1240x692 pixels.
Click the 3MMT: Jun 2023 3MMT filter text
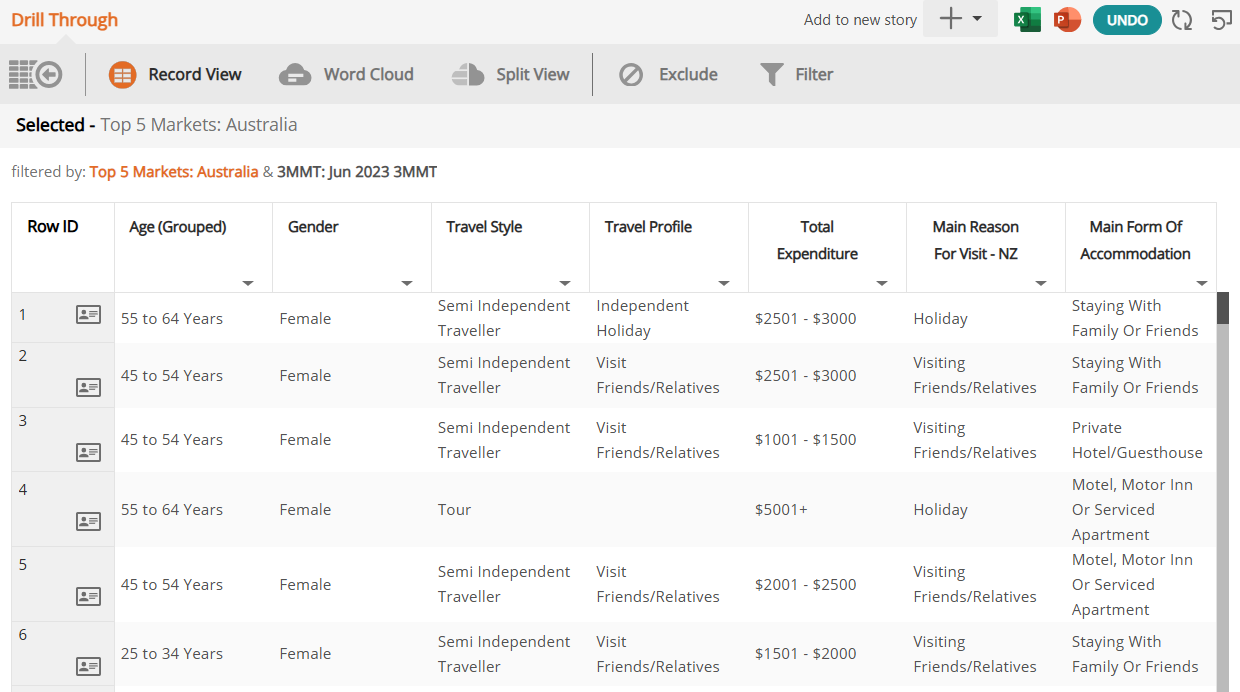(x=357, y=172)
